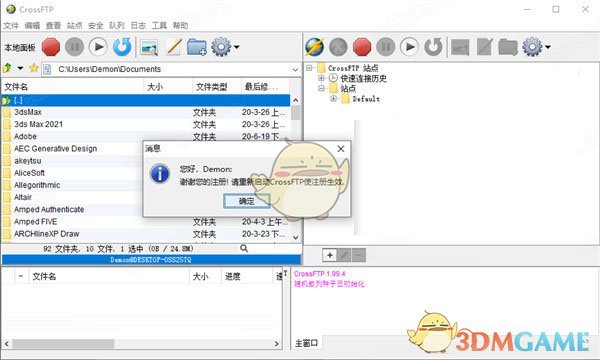This screenshot has height=360, width=600.
Task: Open the 文件 menu
Action: coord(11,25)
